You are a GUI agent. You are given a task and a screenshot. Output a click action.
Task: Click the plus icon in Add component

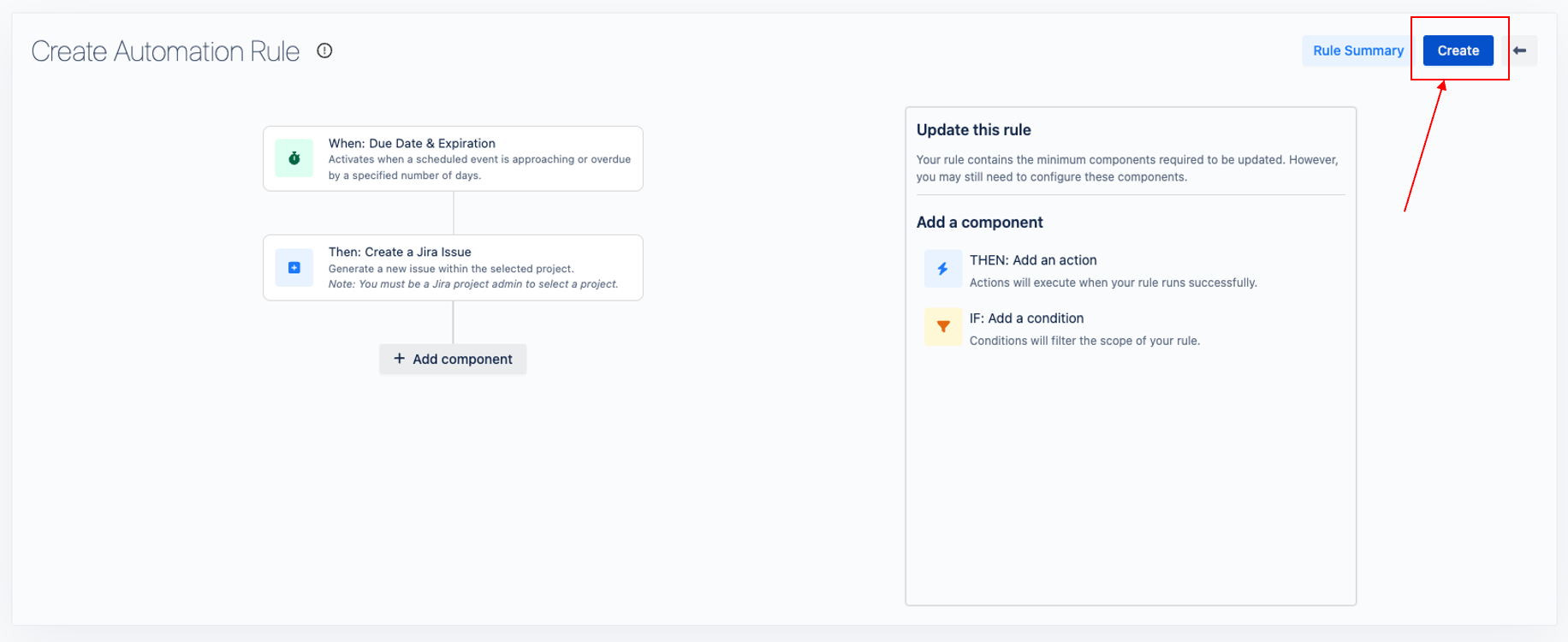tap(399, 359)
